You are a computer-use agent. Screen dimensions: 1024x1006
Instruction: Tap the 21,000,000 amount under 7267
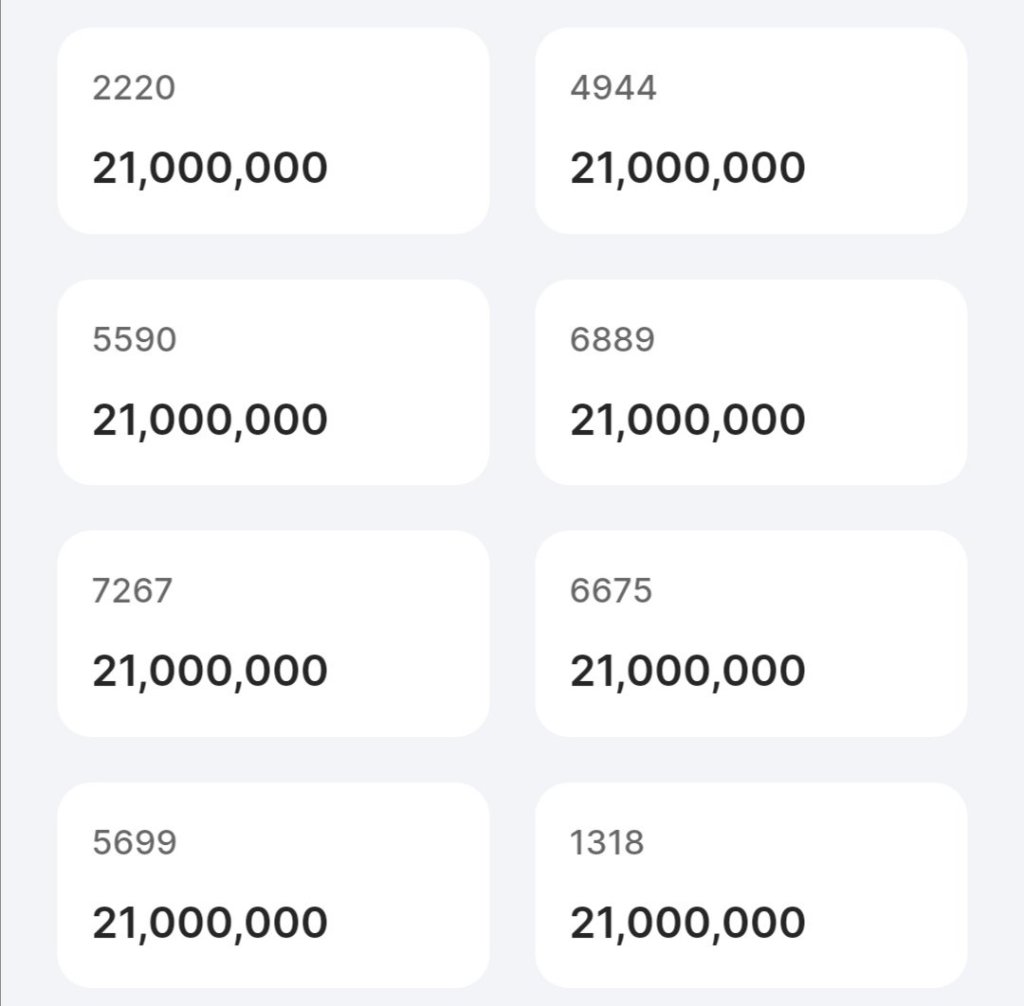[x=210, y=671]
